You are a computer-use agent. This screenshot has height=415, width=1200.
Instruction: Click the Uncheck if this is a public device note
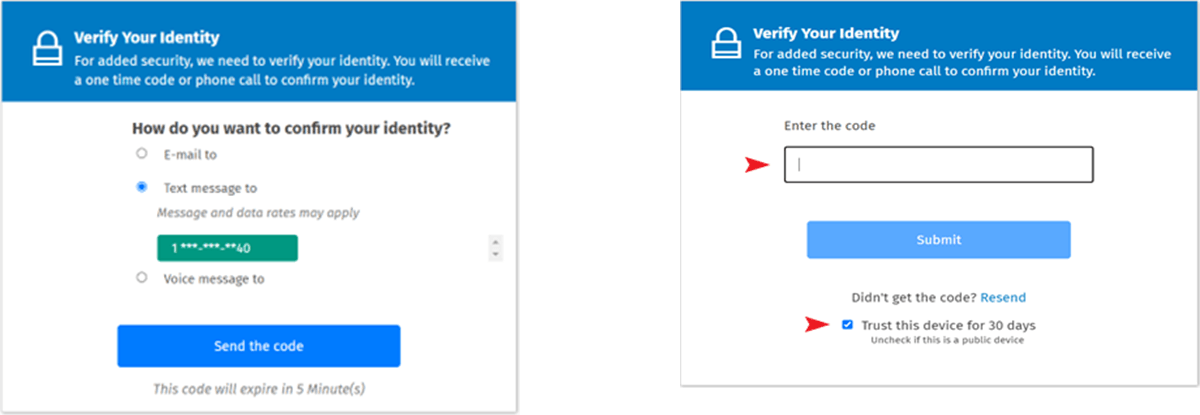[938, 341]
